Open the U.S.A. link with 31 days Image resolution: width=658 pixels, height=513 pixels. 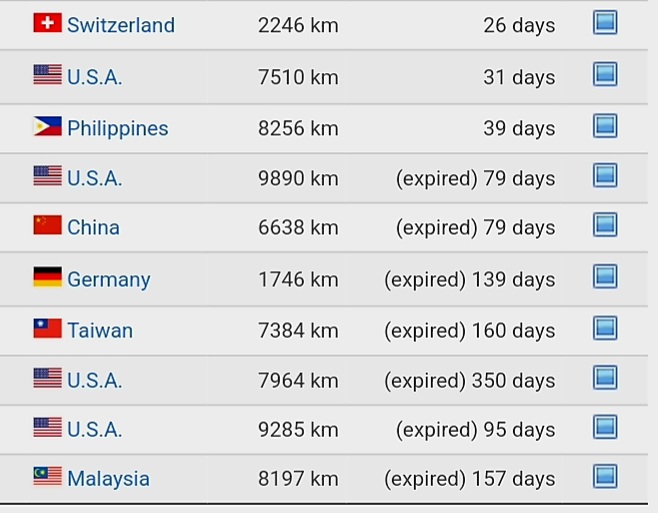coord(95,77)
